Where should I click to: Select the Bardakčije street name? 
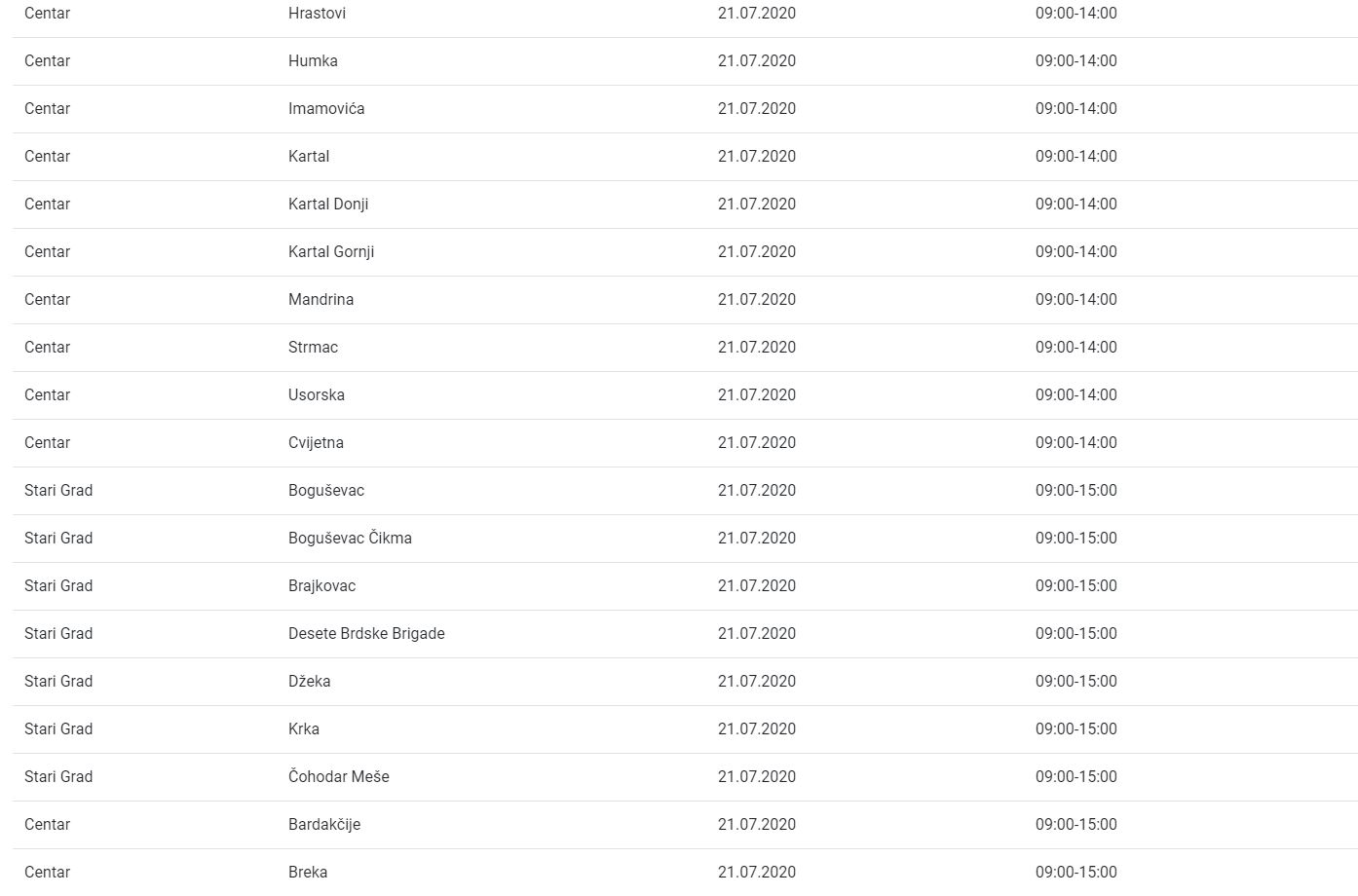(x=324, y=825)
